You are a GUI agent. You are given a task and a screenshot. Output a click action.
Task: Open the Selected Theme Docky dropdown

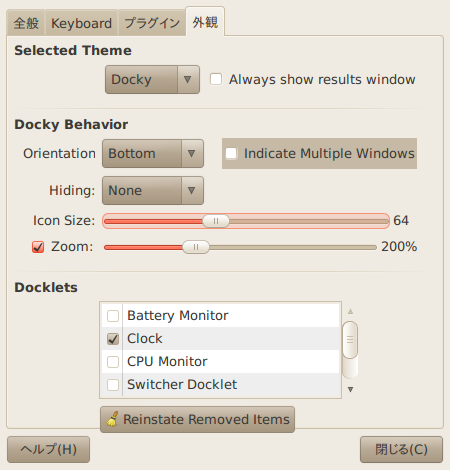point(152,79)
